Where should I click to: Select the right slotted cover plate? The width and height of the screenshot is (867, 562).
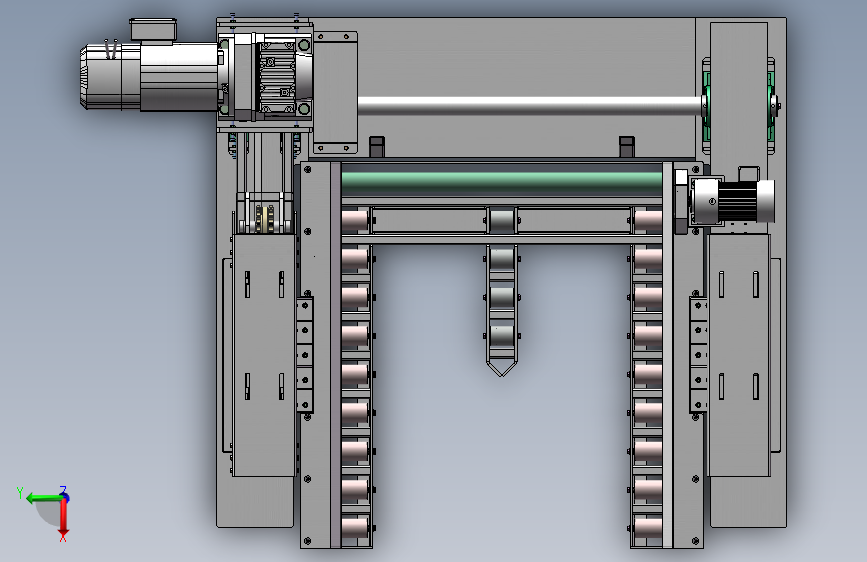[x=739, y=354]
